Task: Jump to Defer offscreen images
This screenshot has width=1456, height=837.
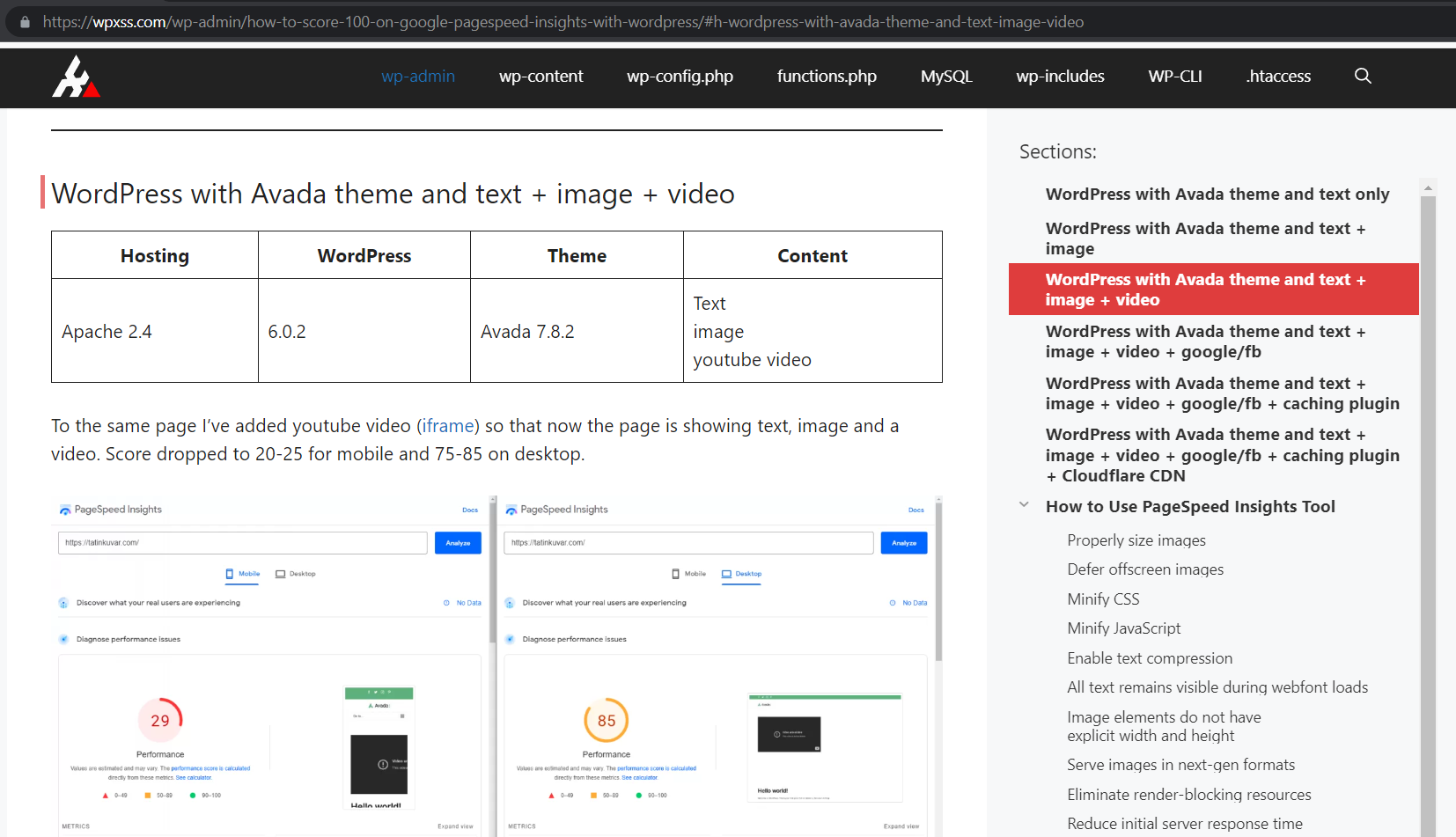Action: point(1145,569)
